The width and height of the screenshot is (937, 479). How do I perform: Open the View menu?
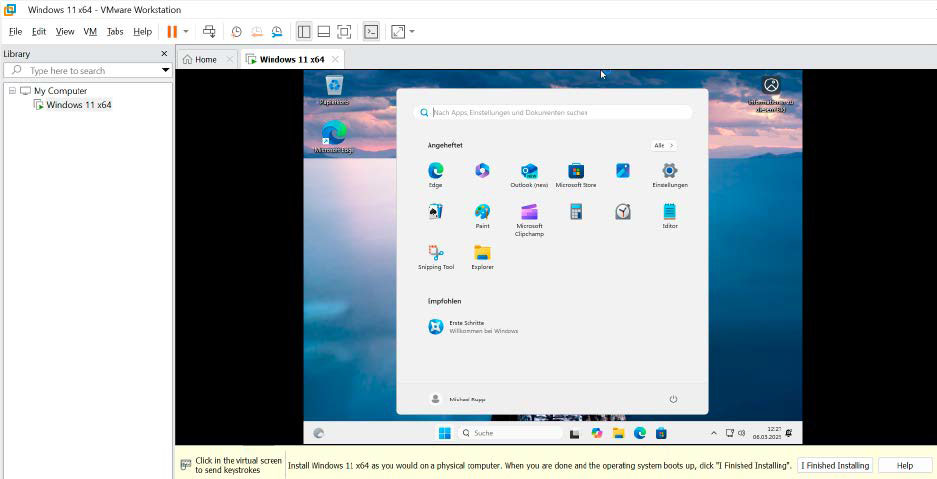65,32
